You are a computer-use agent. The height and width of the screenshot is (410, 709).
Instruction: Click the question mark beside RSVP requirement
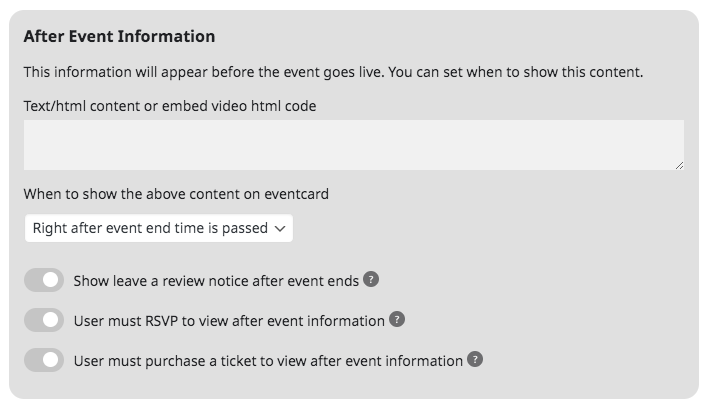coord(397,319)
